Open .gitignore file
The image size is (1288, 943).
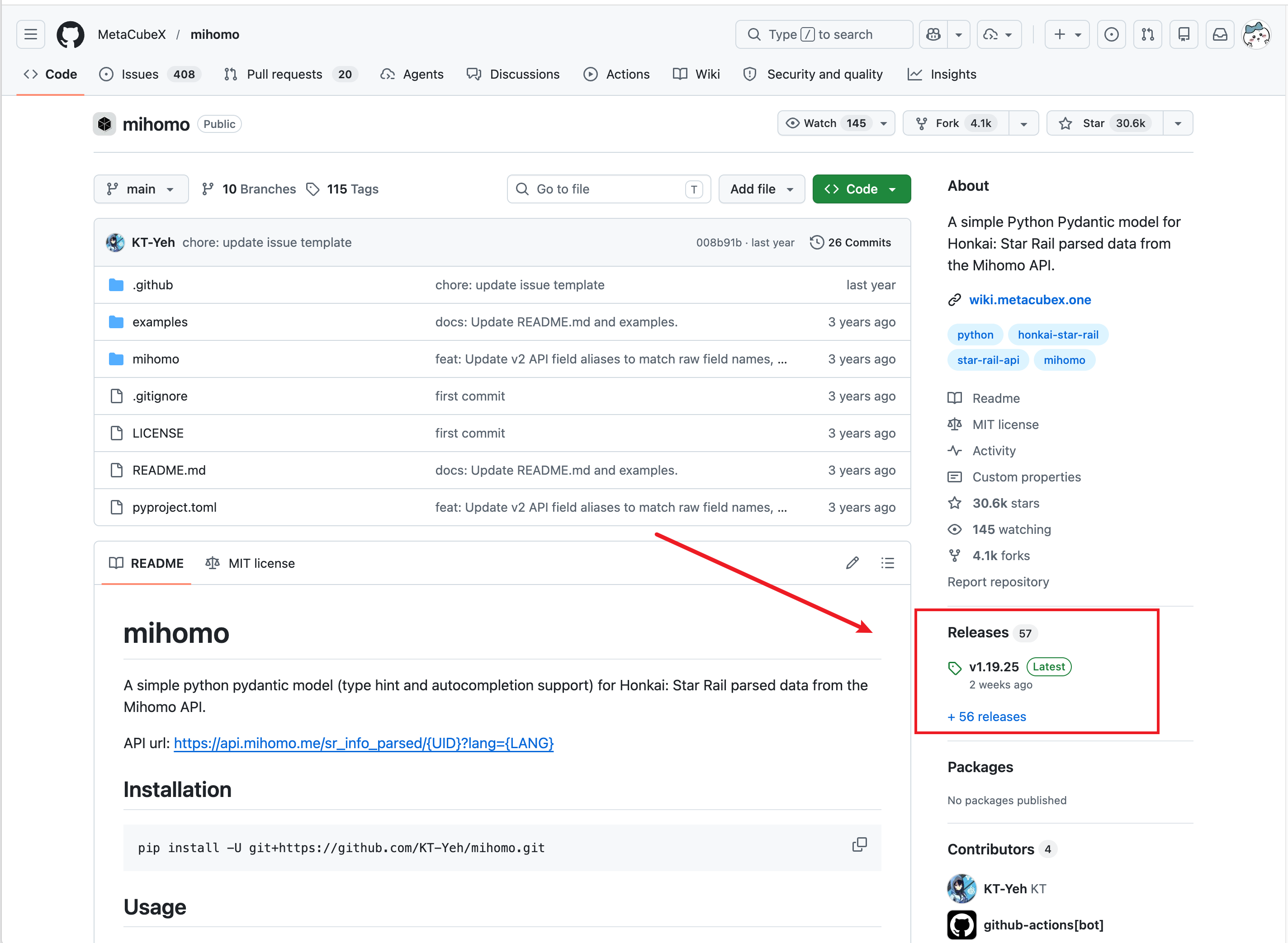(160, 396)
